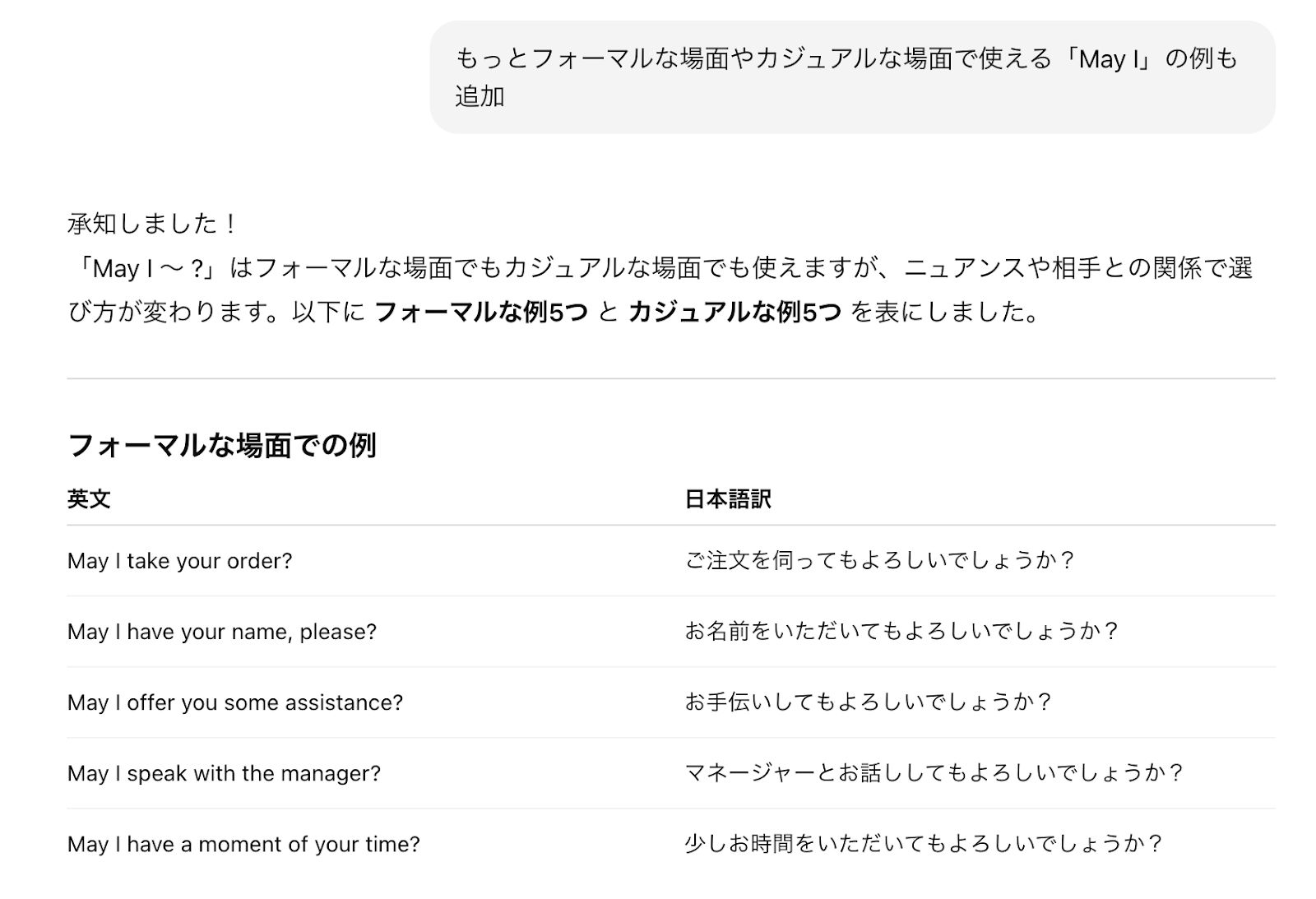Click the cell マネージャーとお話ししてもよろしいでしょうか？
Screen dimensions: 1316x899
[934, 773]
